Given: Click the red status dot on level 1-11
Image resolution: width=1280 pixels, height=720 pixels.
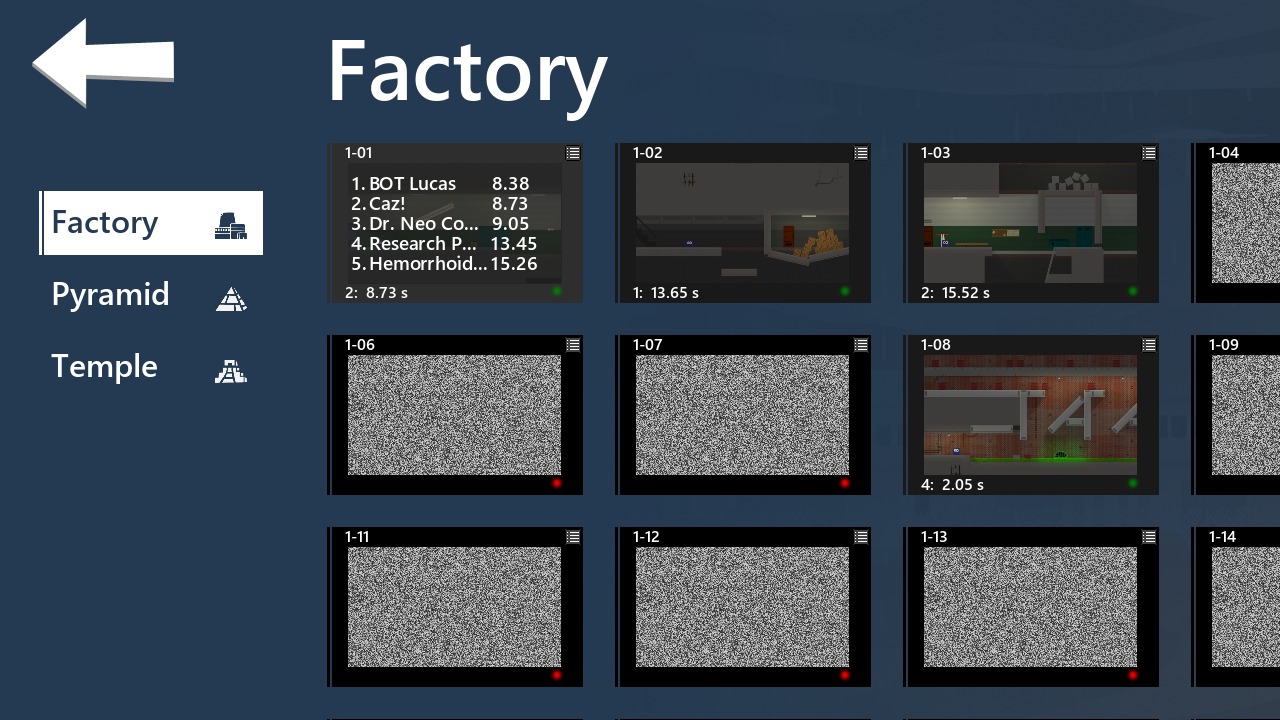Looking at the screenshot, I should tap(557, 675).
